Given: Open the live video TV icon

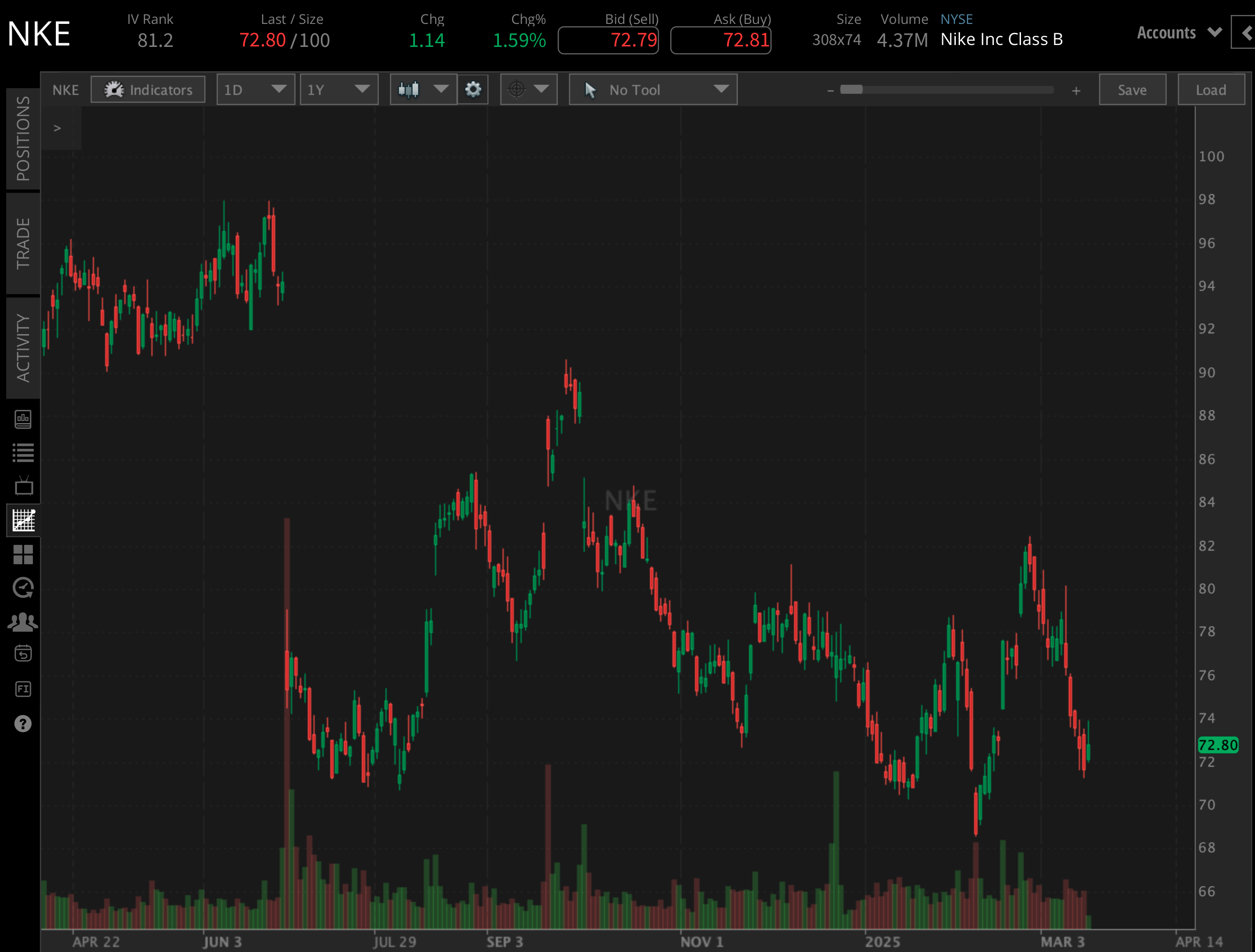Looking at the screenshot, I should [x=23, y=486].
